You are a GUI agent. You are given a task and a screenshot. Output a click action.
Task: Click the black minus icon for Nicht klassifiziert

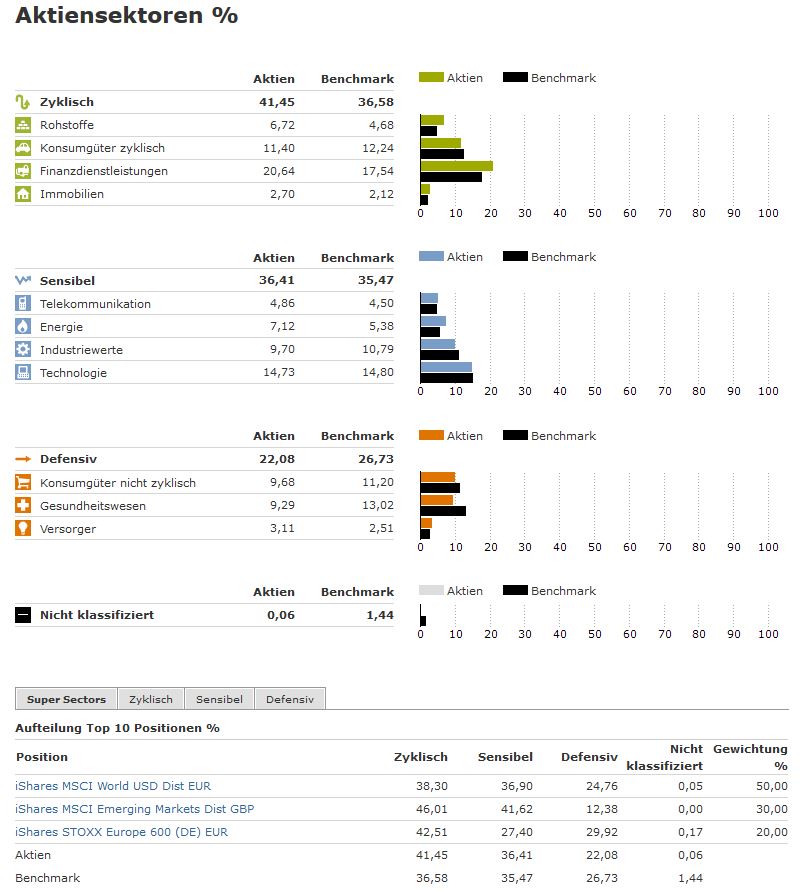click(23, 615)
